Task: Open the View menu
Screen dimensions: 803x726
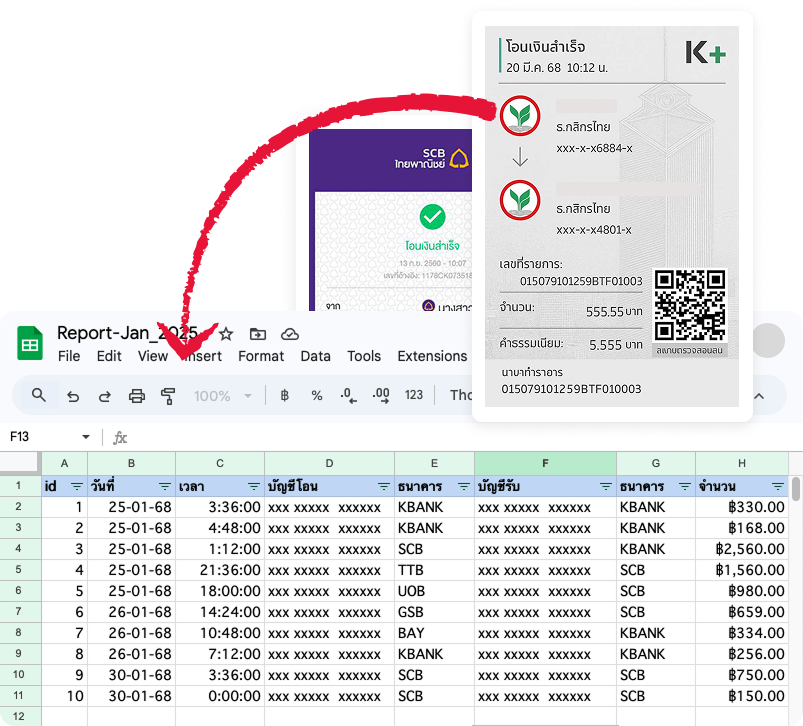Action: pos(153,356)
